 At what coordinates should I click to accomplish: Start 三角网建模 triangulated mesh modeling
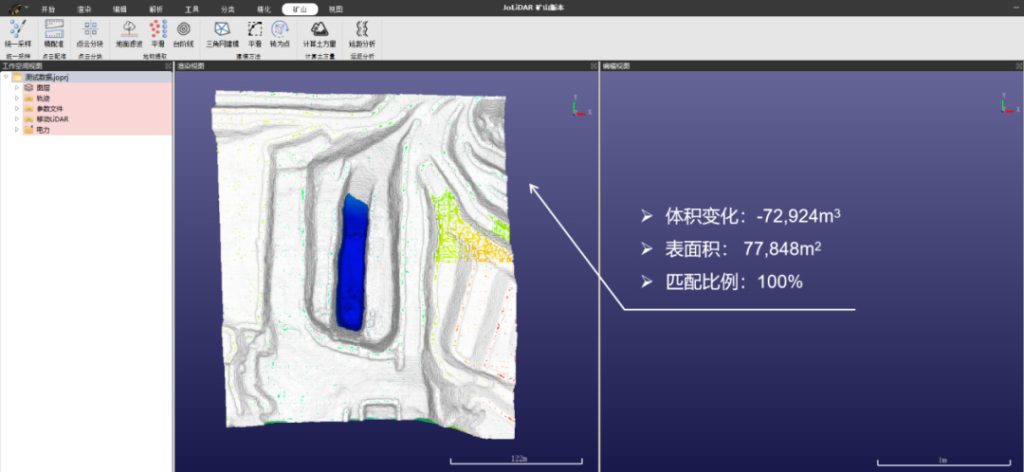[221, 30]
